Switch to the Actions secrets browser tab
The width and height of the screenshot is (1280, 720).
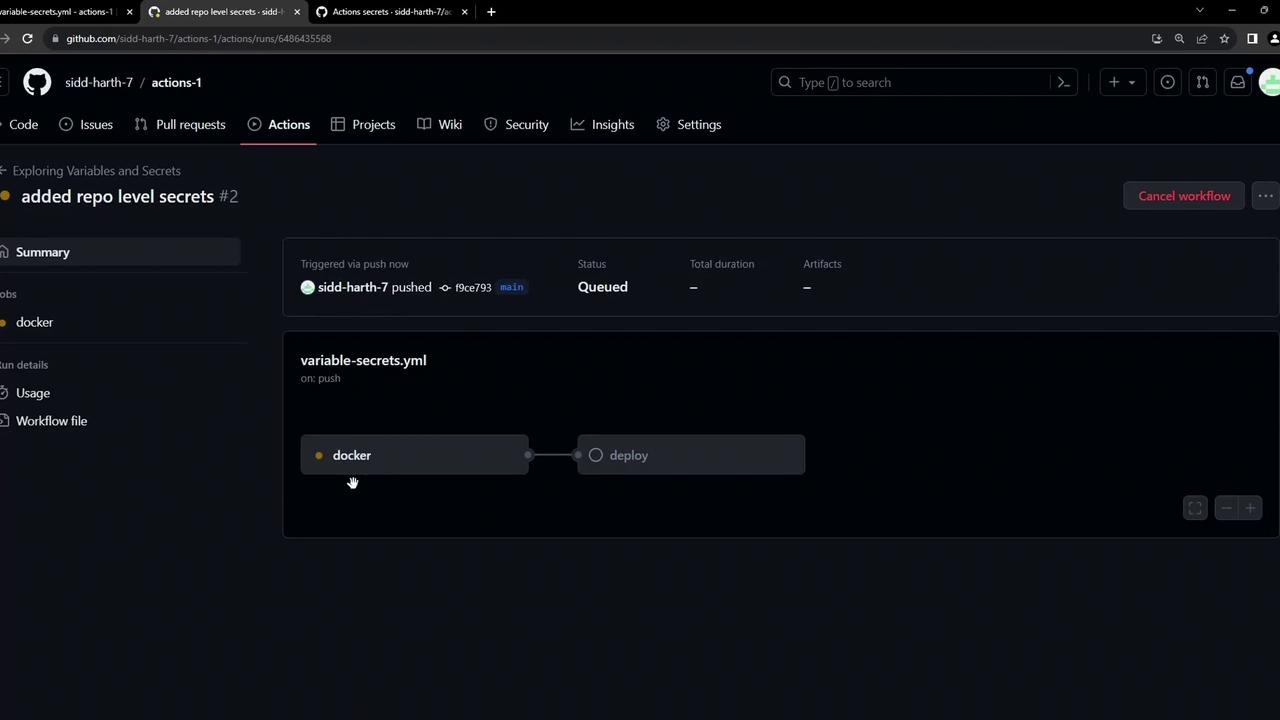click(392, 12)
